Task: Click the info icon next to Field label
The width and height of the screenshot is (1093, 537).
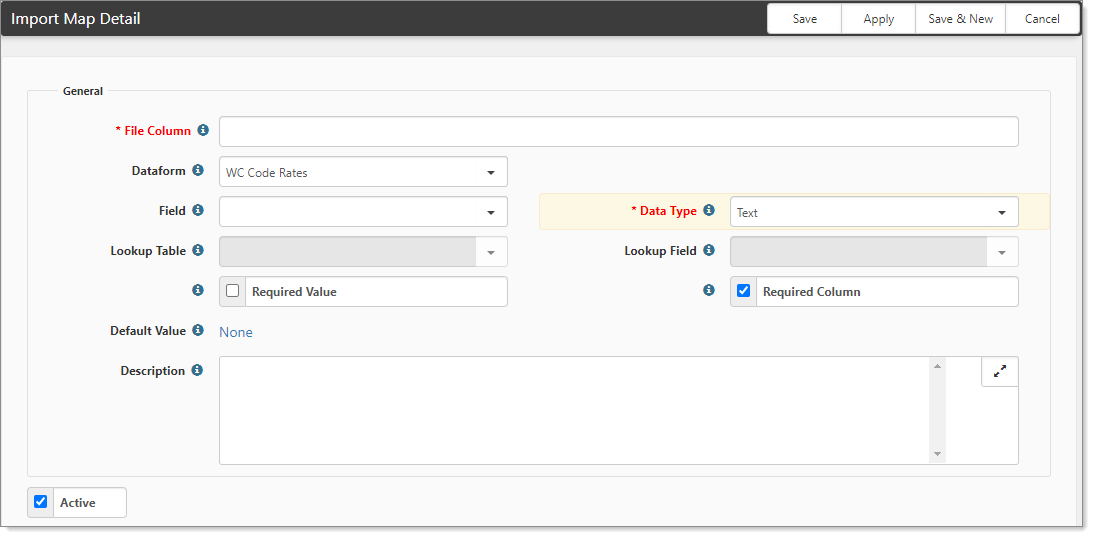Action: click(198, 210)
